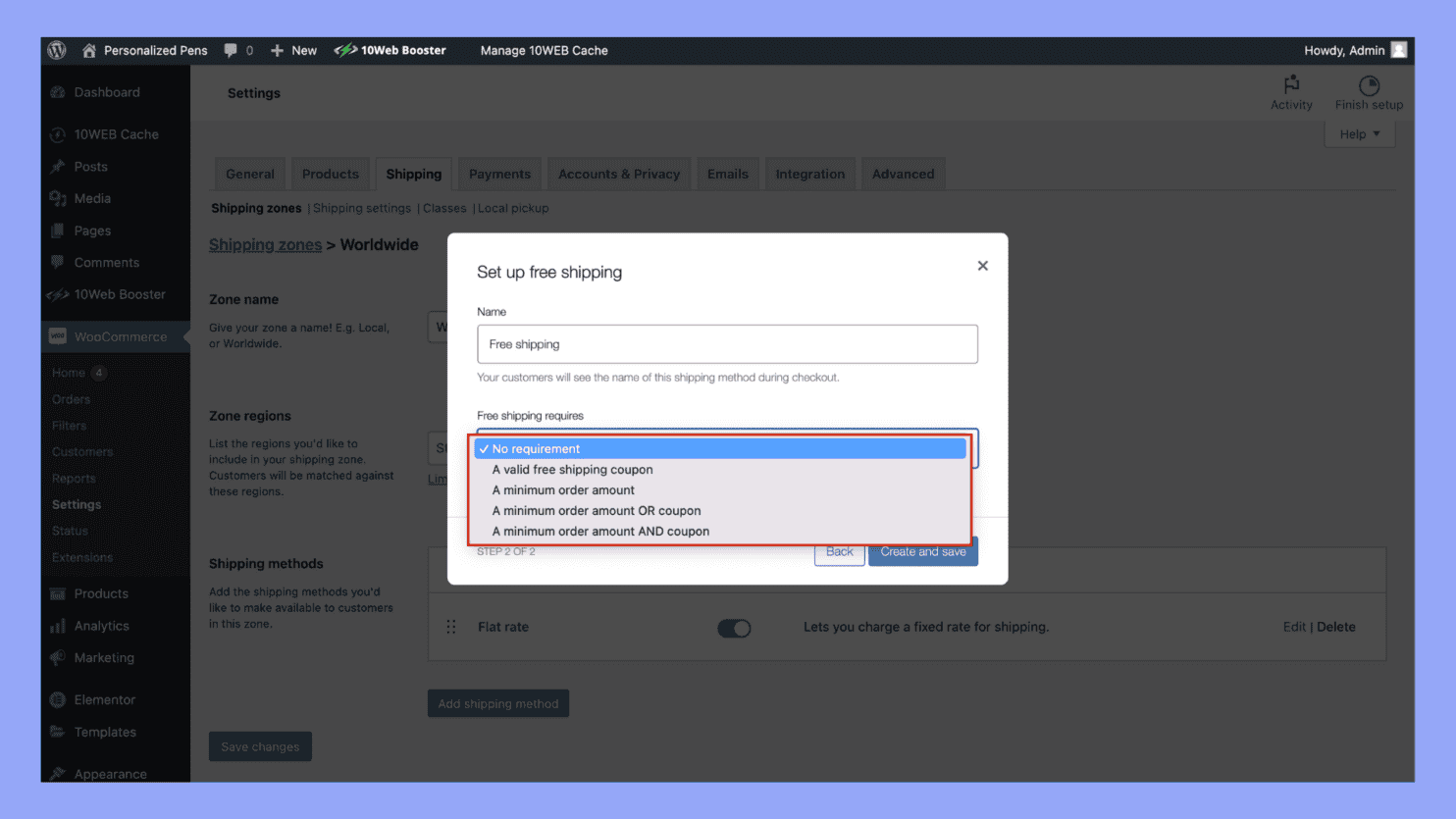Image resolution: width=1456 pixels, height=819 pixels.
Task: Click the Elementor sidebar icon
Action: [x=57, y=699]
